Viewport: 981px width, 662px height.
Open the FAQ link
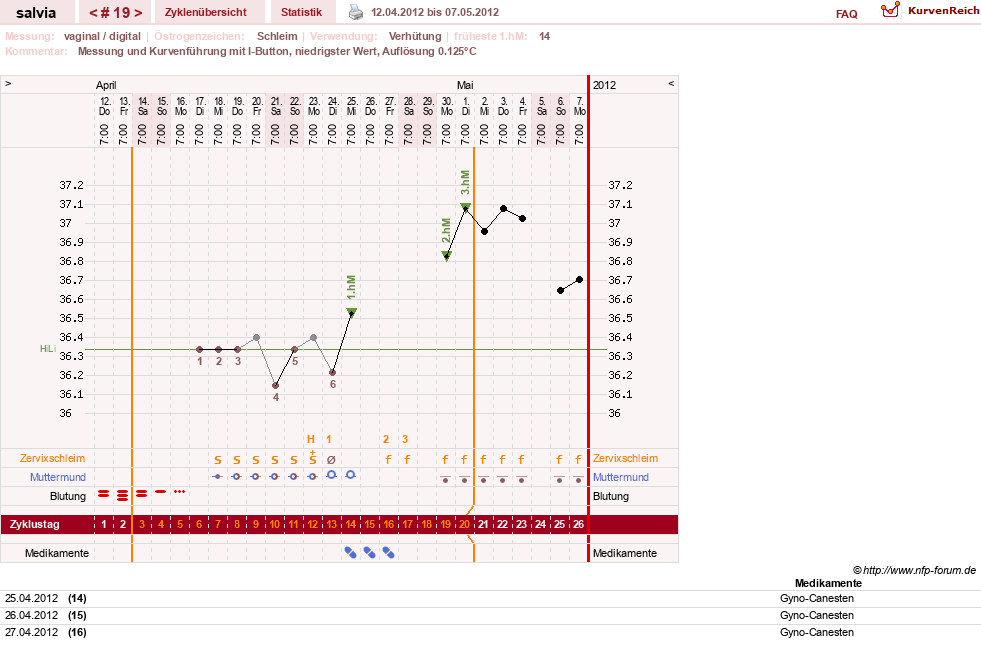click(x=846, y=14)
